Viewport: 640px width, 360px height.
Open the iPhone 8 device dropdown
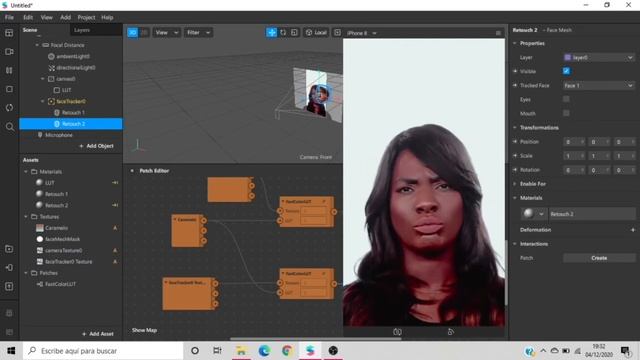coord(362,33)
